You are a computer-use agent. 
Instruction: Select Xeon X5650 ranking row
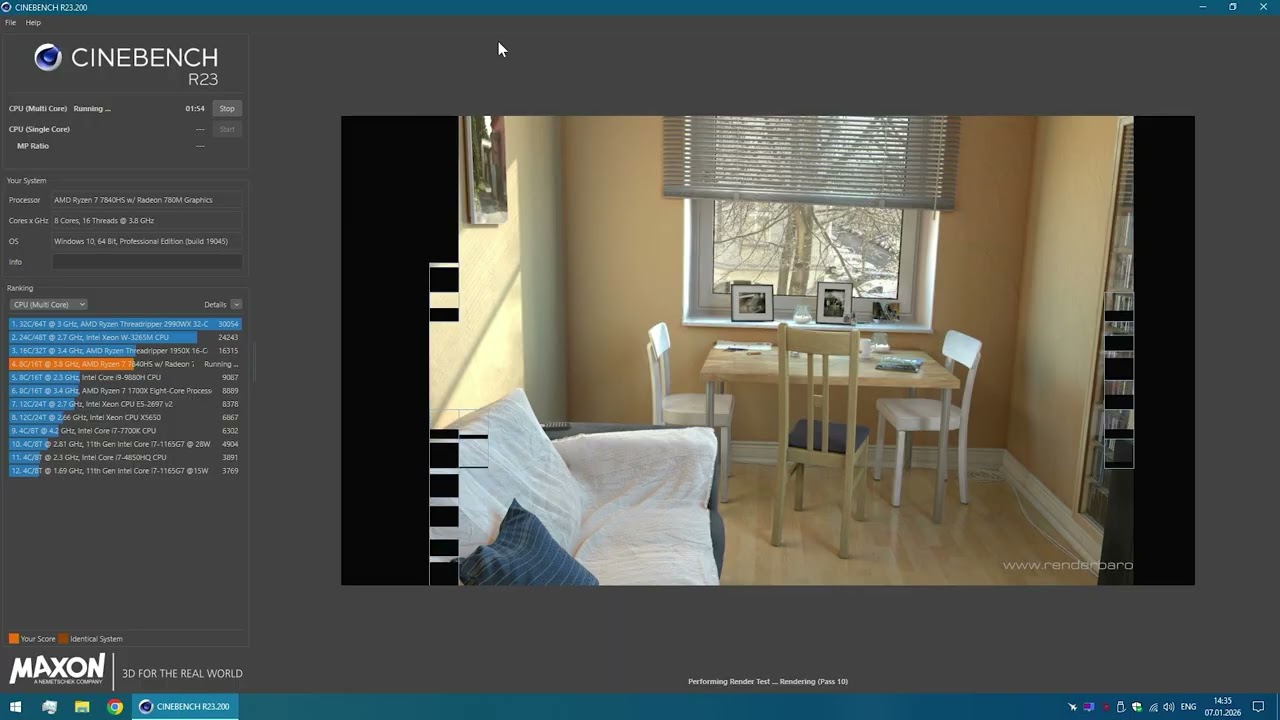pyautogui.click(x=125, y=417)
